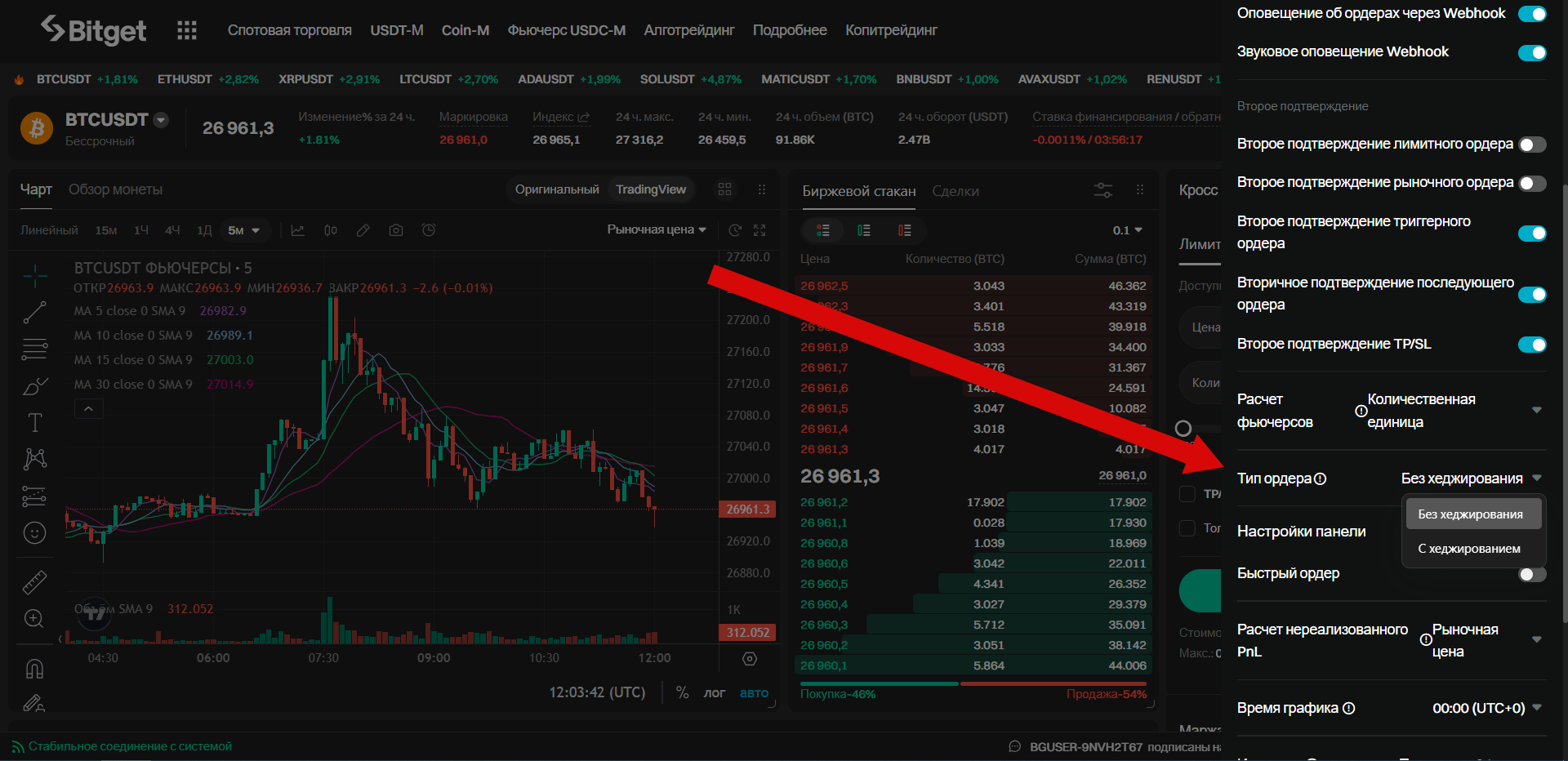Take a chart snapshot with camera icon

(x=396, y=230)
